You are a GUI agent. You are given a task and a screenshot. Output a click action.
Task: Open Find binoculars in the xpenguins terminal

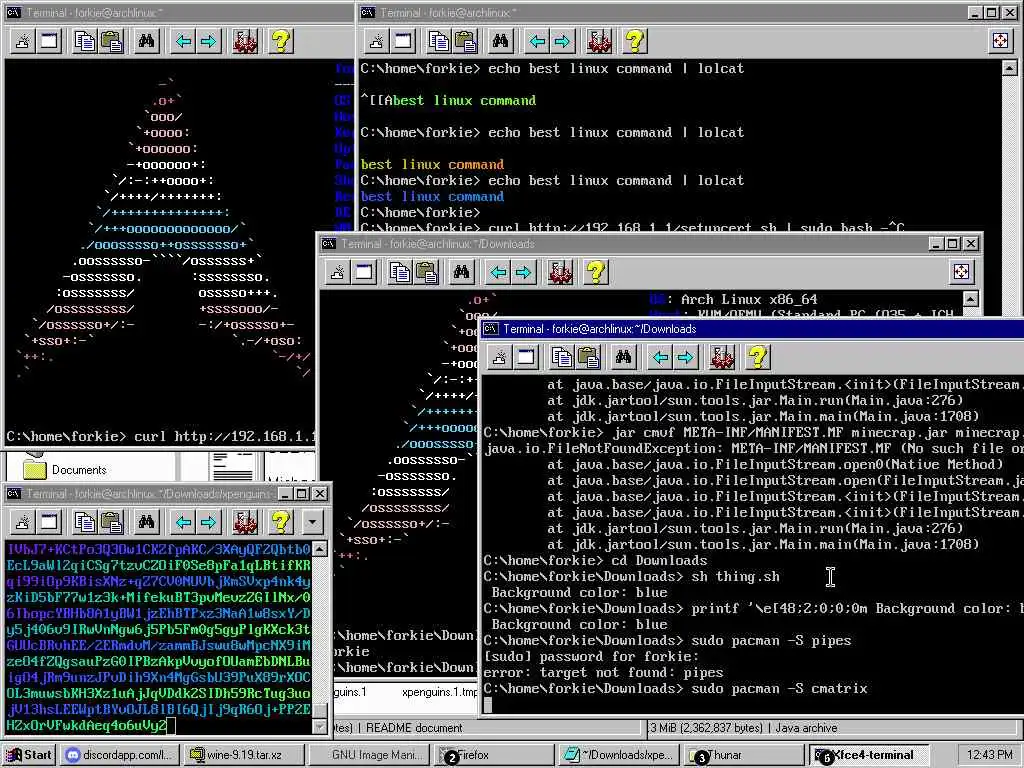point(146,522)
